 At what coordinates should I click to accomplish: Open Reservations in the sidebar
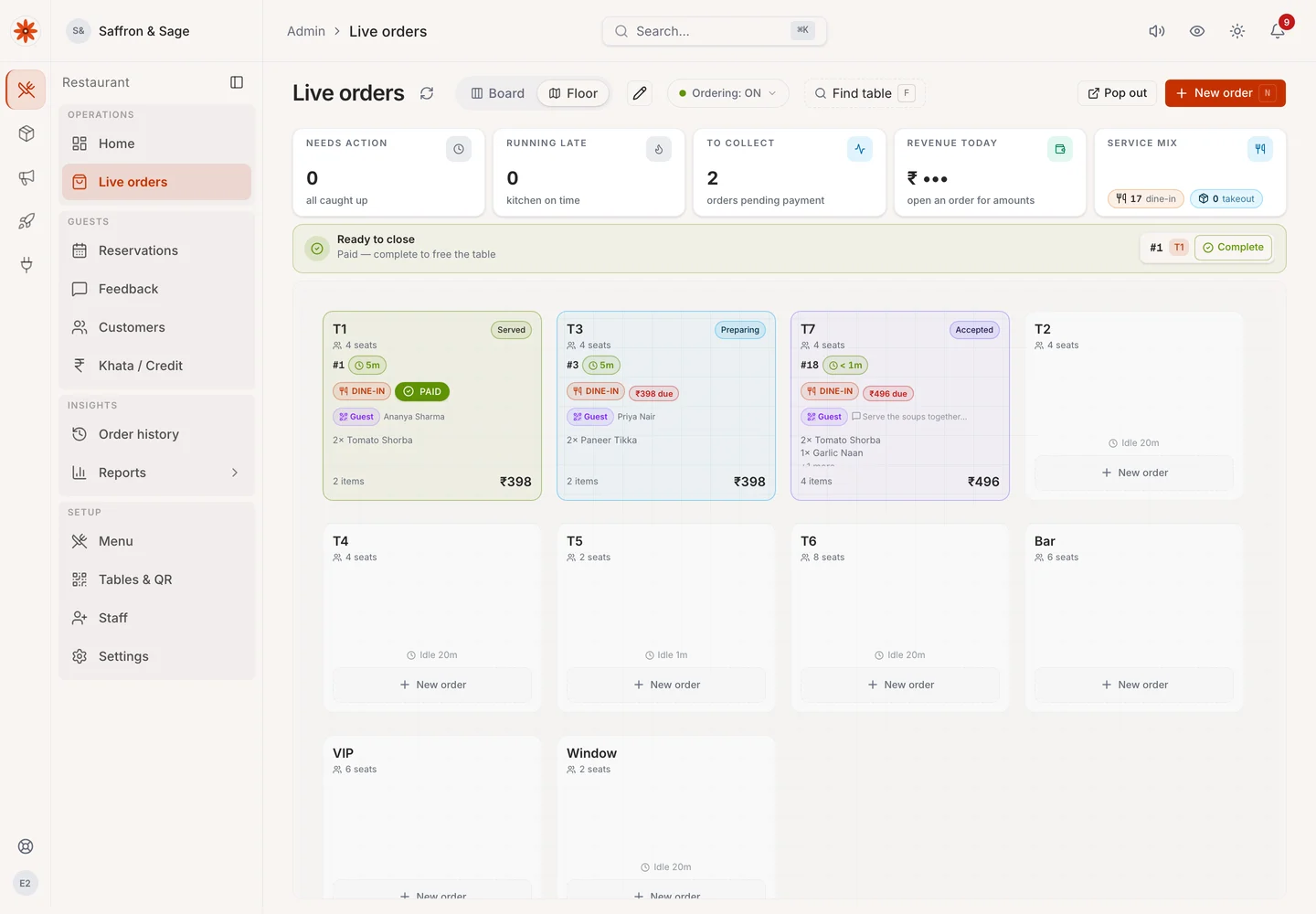click(156, 250)
